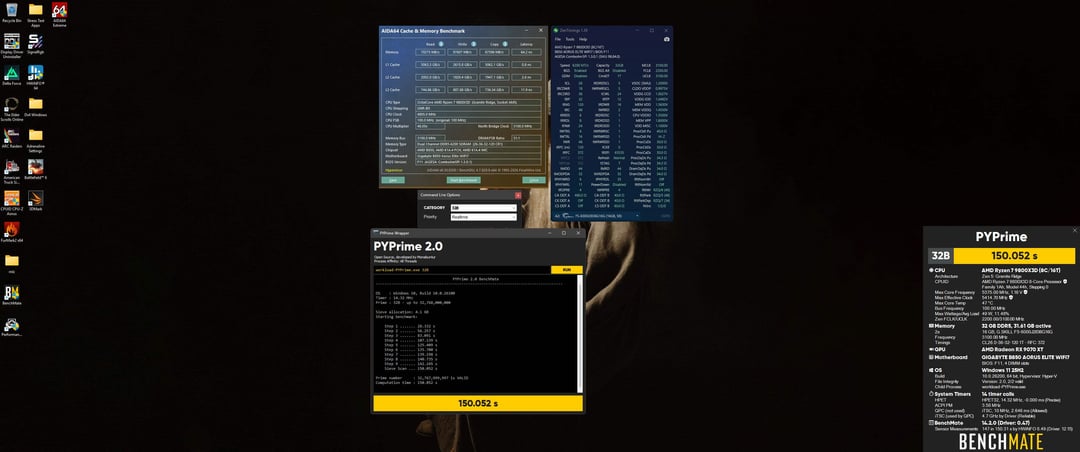This screenshot has width=1080, height=452.
Task: Open the CPUID CPU-Z Asrock shortcut
Action: pos(12,203)
